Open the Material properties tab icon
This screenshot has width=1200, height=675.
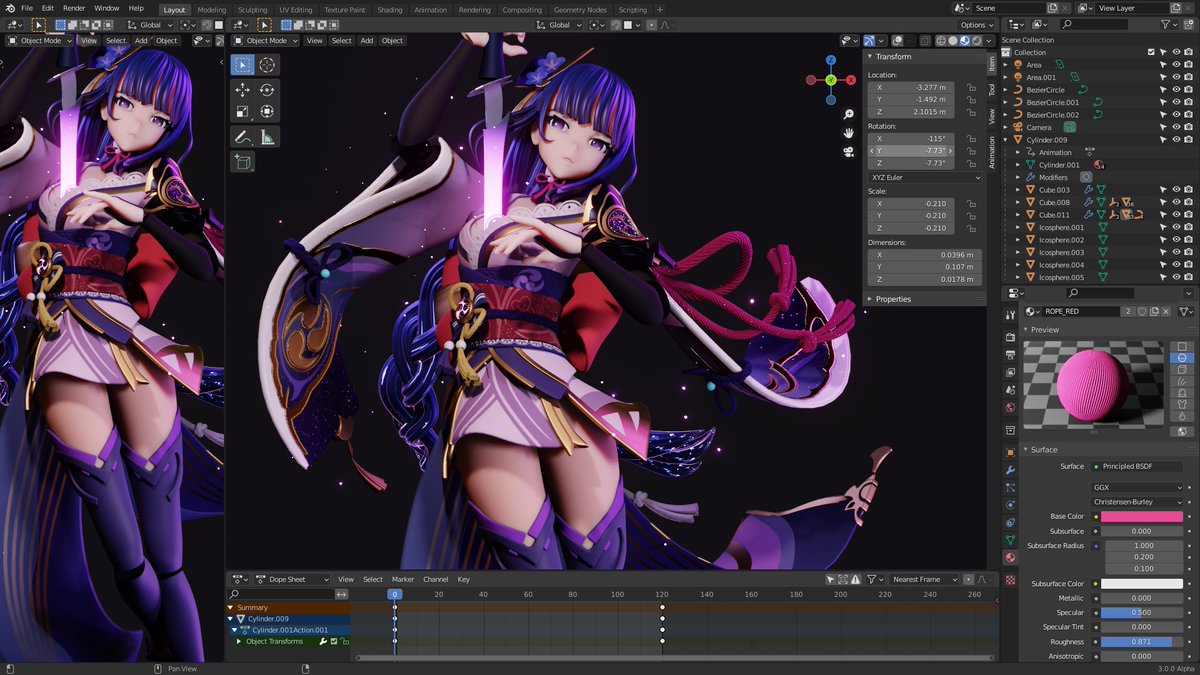click(x=1010, y=557)
